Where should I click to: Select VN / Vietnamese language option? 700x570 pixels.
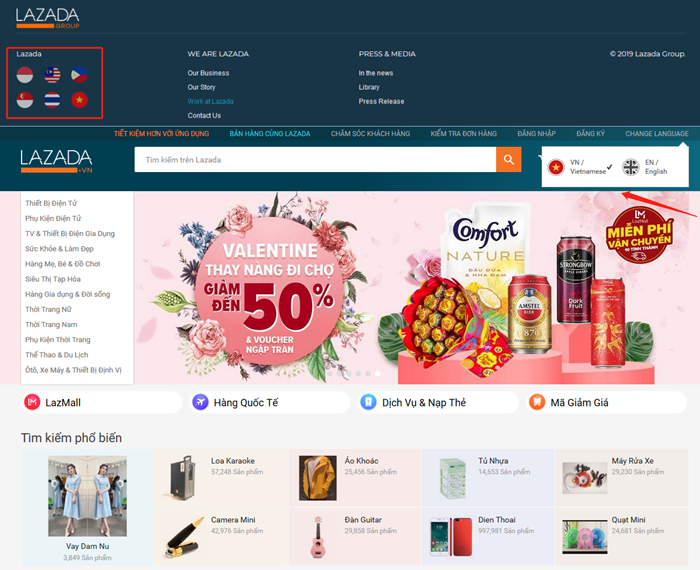coord(579,167)
